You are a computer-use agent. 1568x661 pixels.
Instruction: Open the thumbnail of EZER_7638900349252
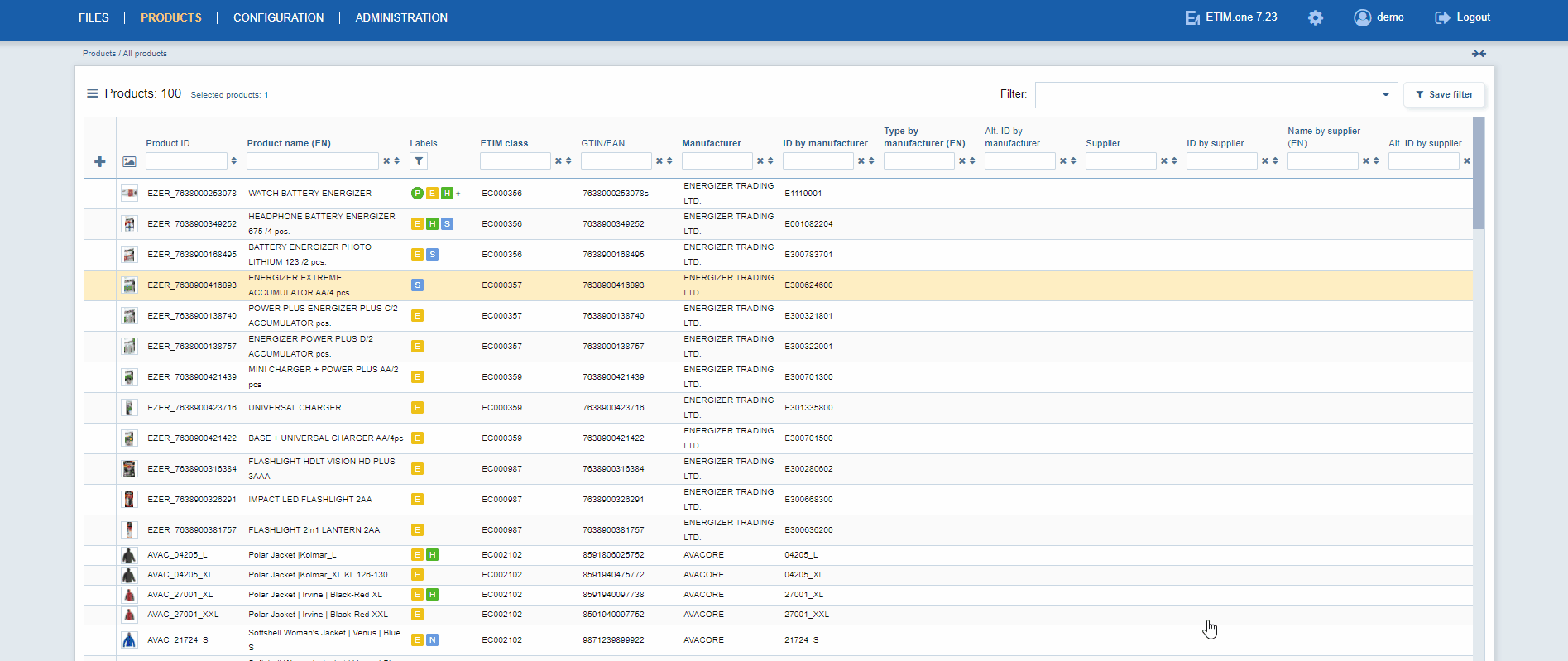(x=129, y=224)
